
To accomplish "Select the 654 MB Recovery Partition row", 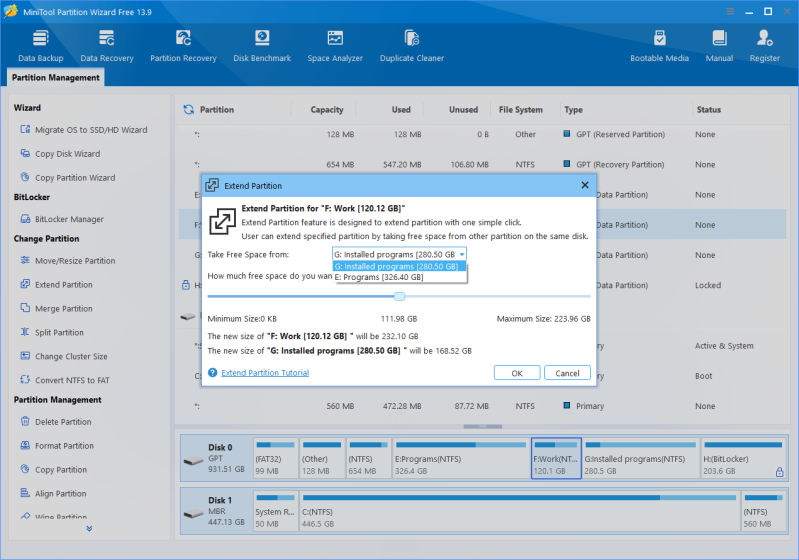I will tap(482, 165).
